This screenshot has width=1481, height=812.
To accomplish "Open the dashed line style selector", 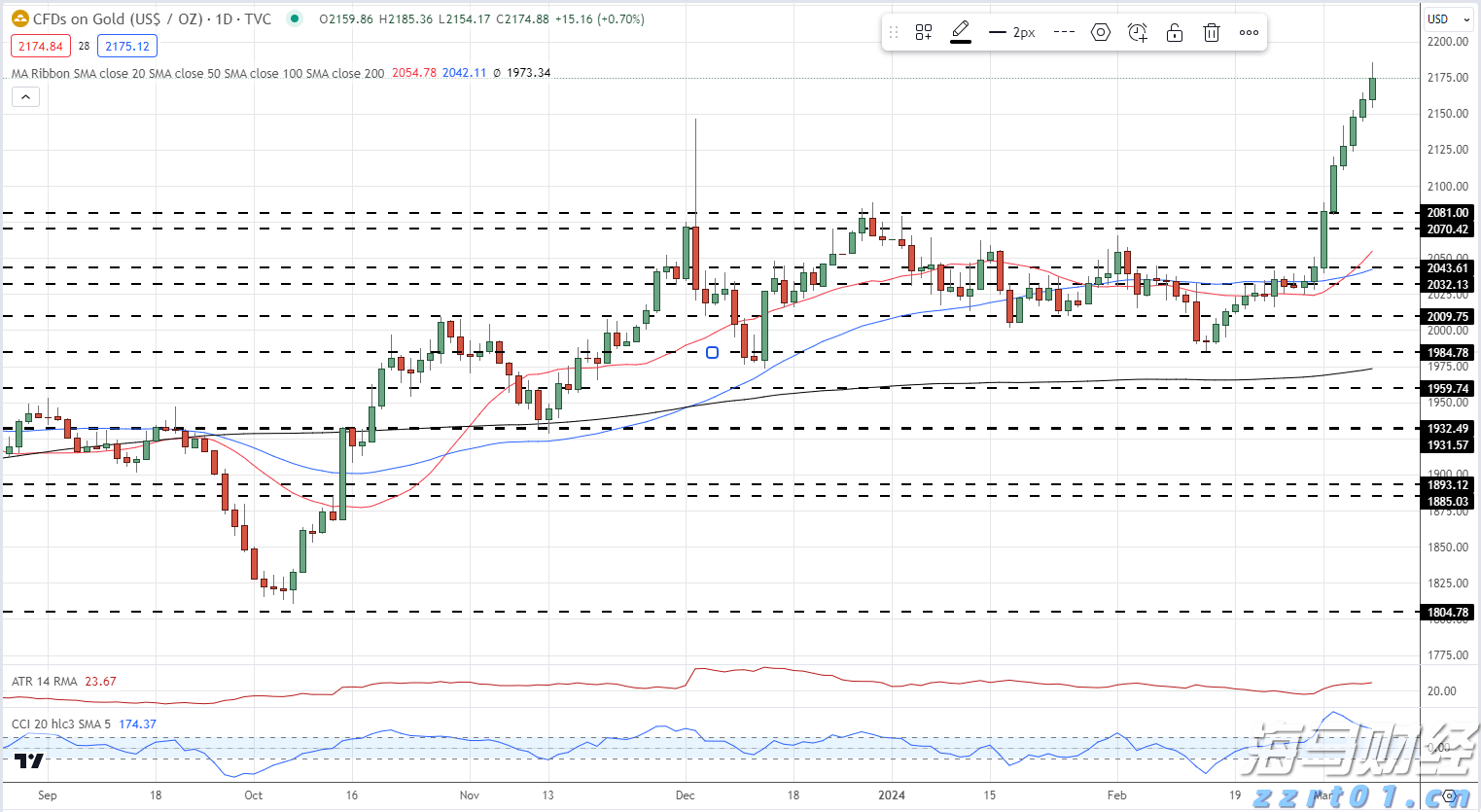I will (x=1064, y=32).
